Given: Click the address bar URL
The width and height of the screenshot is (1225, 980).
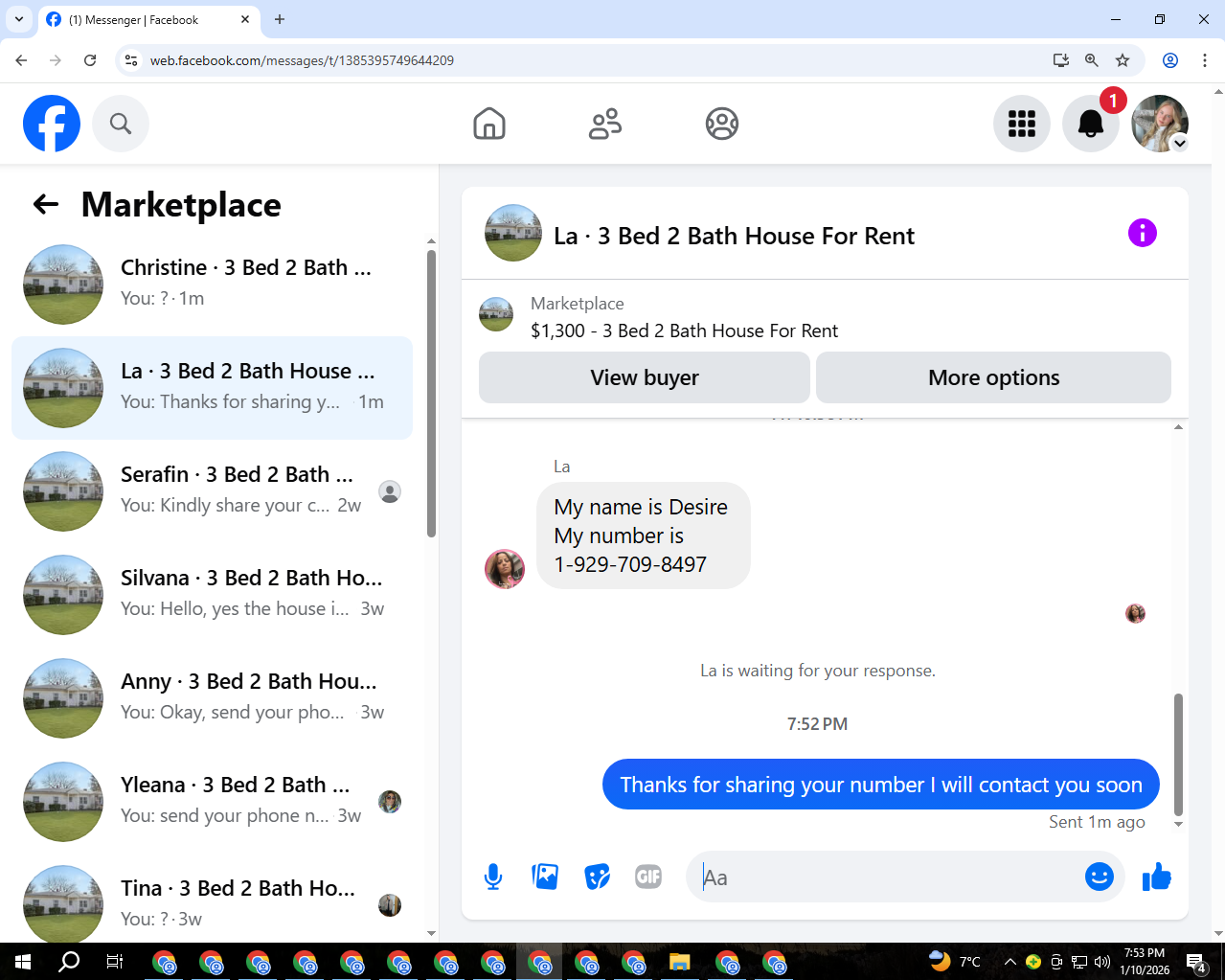Looking at the screenshot, I should [x=302, y=60].
